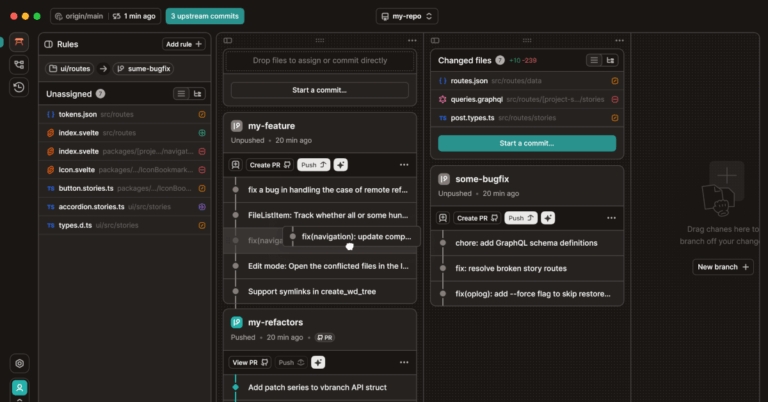The height and width of the screenshot is (402, 768).
Task: Click 3 upstream commits button
Action: point(205,16)
